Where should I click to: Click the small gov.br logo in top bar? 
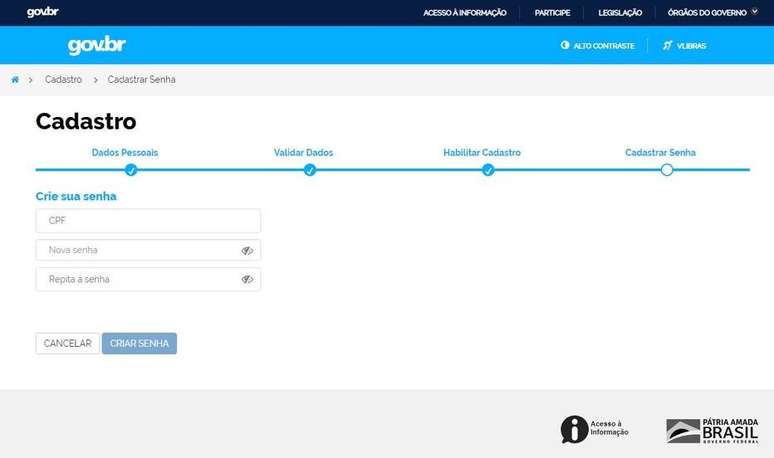click(x=43, y=12)
